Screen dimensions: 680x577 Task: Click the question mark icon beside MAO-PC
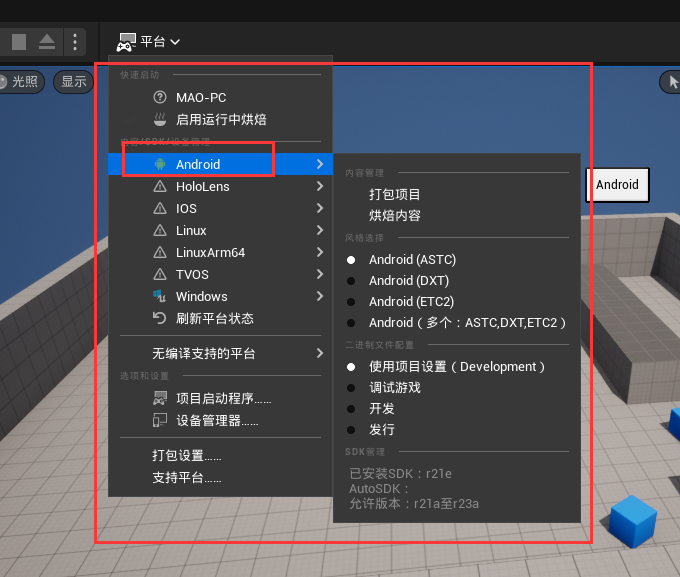[160, 97]
